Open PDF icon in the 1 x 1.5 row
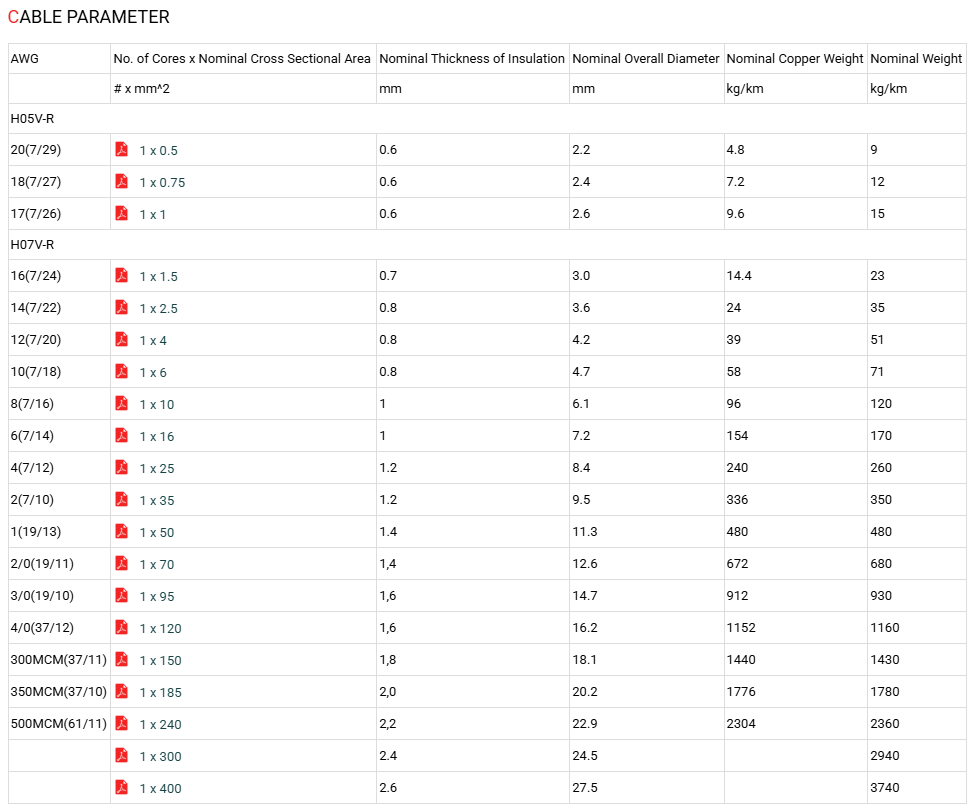The width and height of the screenshot is (970, 808). (x=122, y=275)
